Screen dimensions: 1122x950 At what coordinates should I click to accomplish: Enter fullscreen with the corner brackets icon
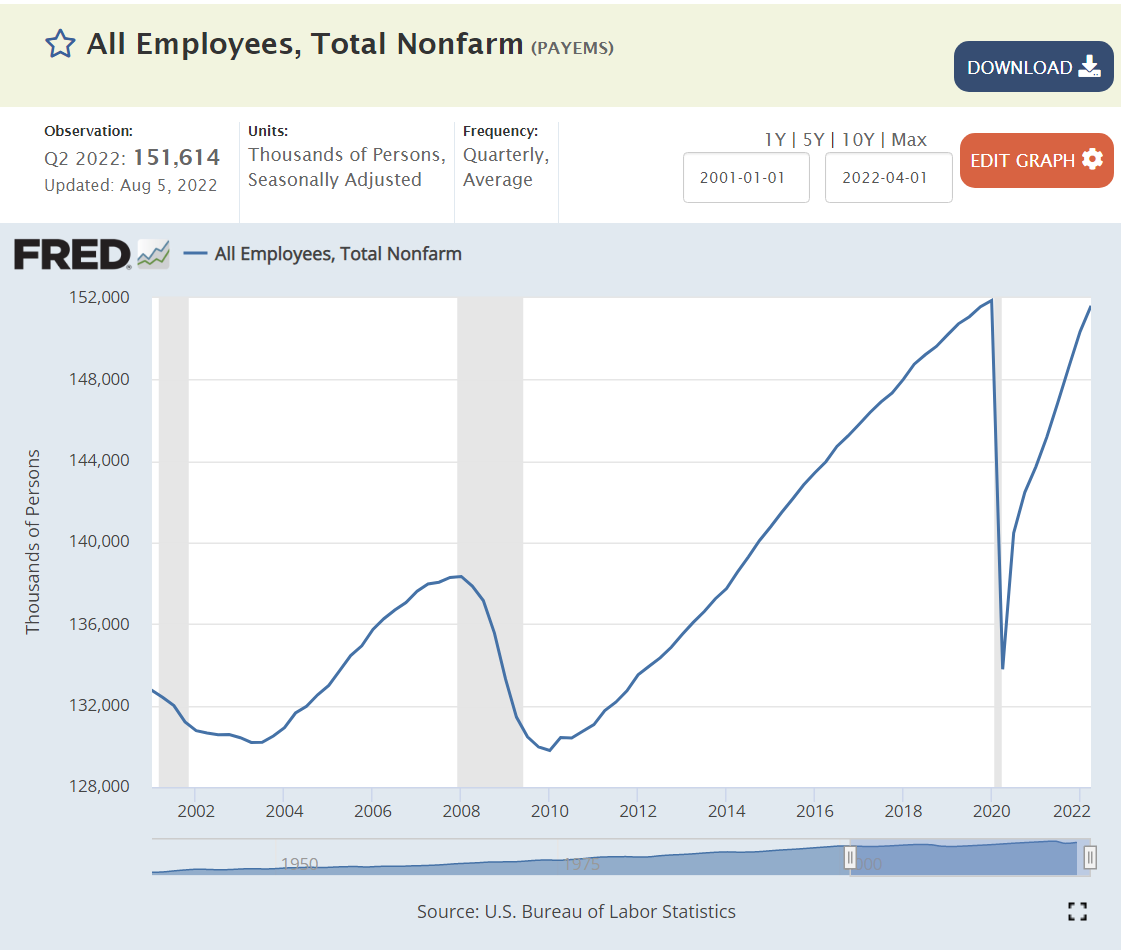pyautogui.click(x=1077, y=911)
